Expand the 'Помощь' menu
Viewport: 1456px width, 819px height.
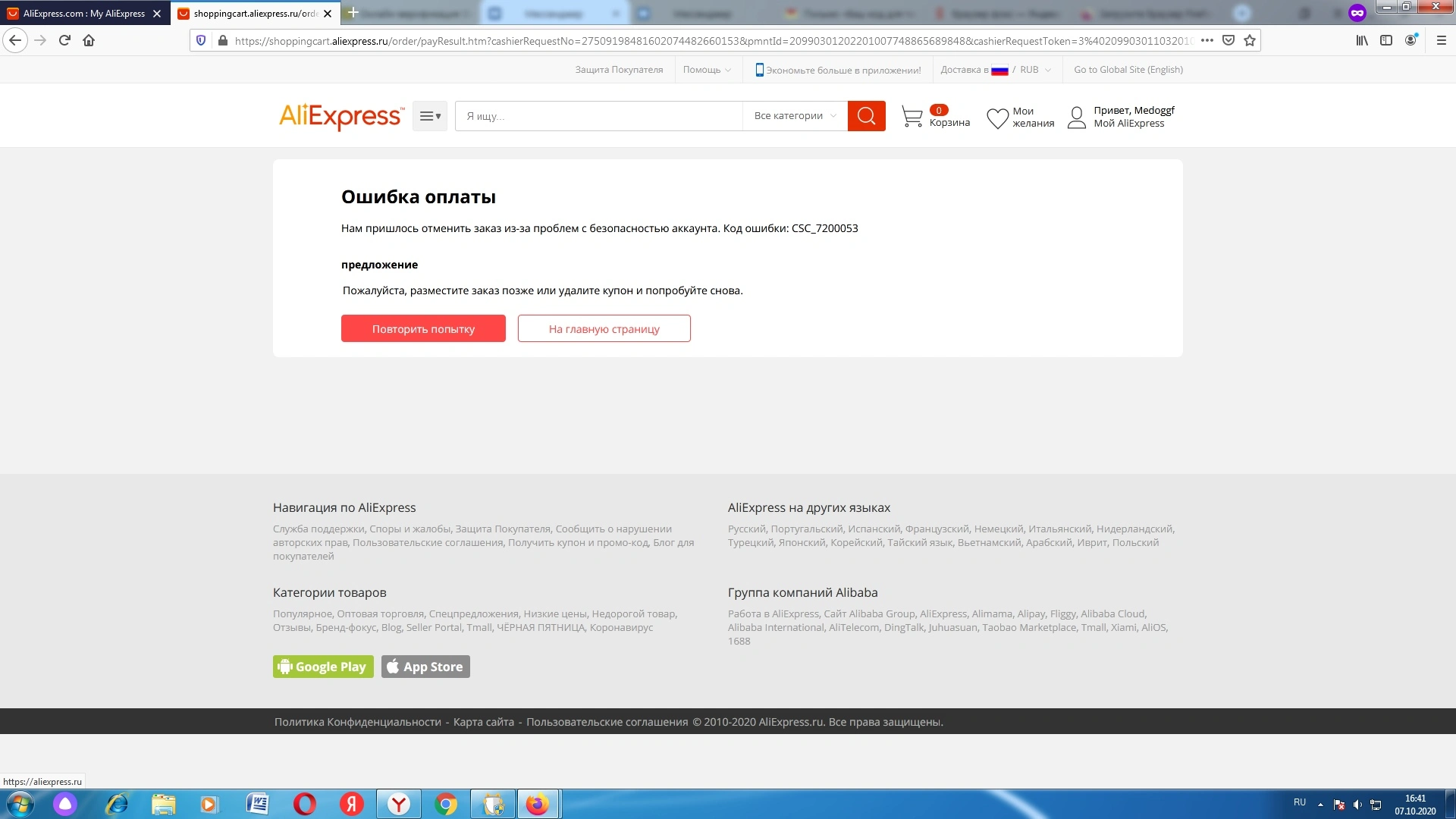pos(707,70)
